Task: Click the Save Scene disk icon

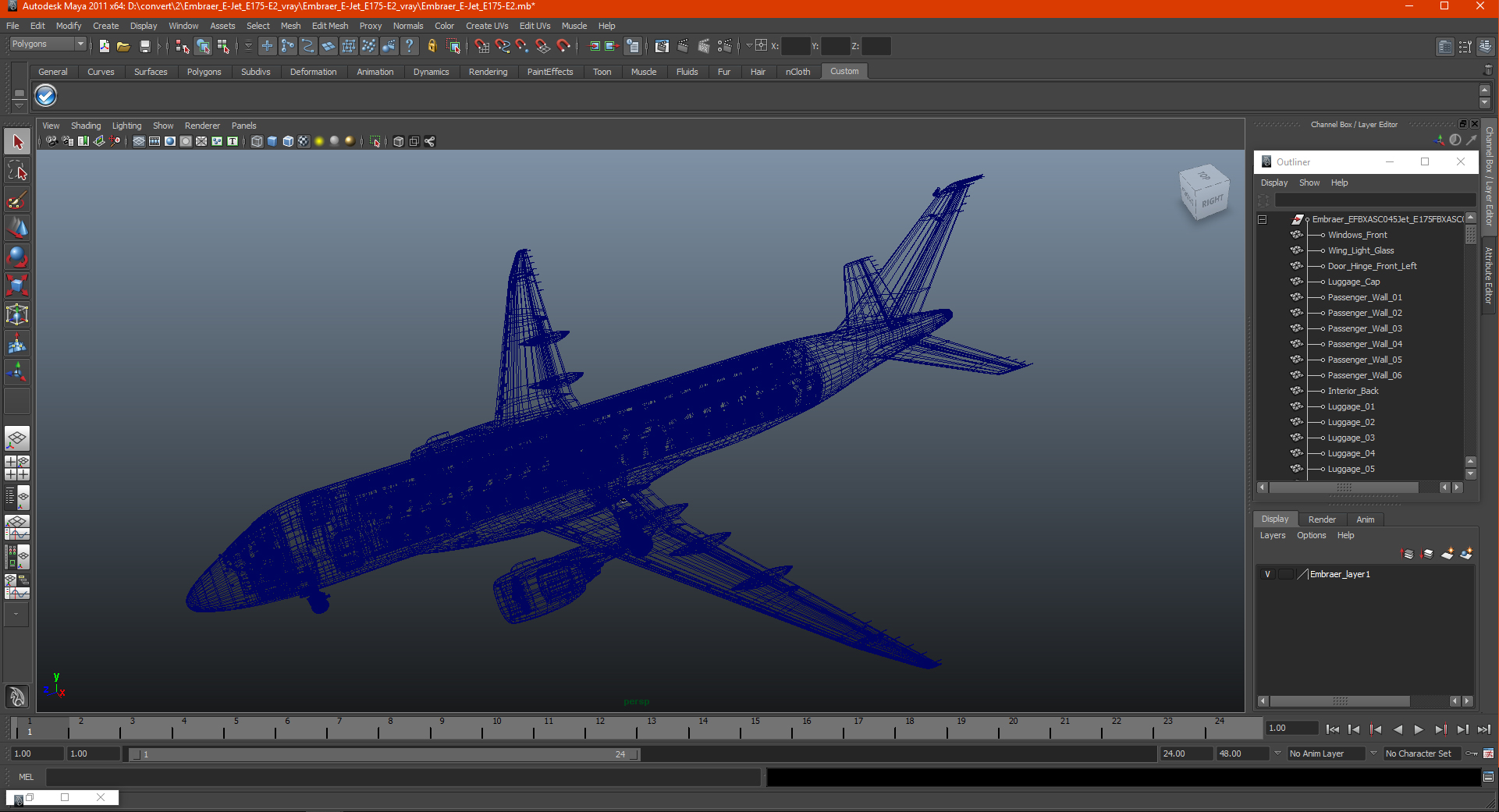Action: (x=144, y=46)
